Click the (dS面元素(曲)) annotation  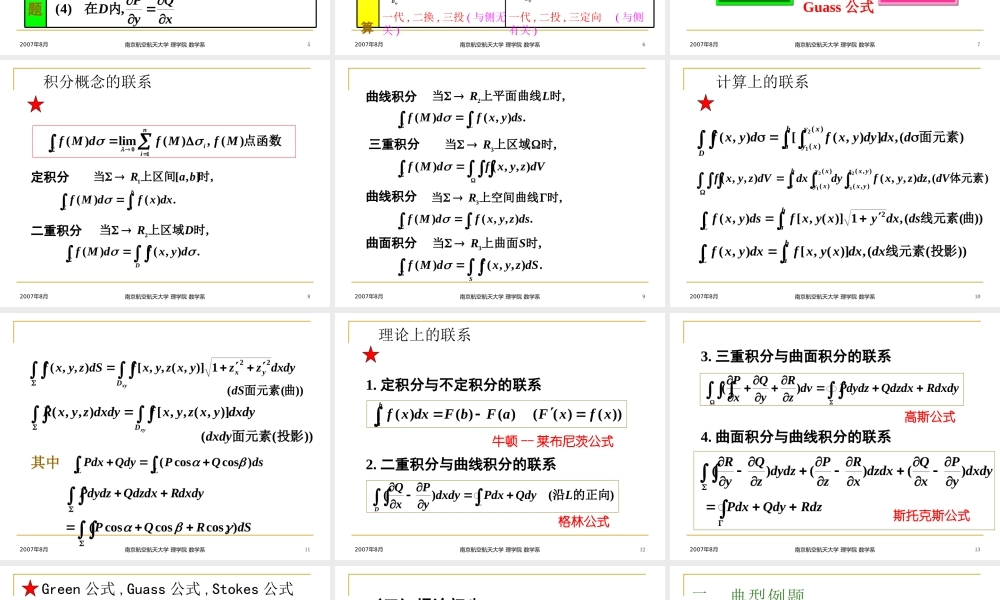click(x=265, y=390)
